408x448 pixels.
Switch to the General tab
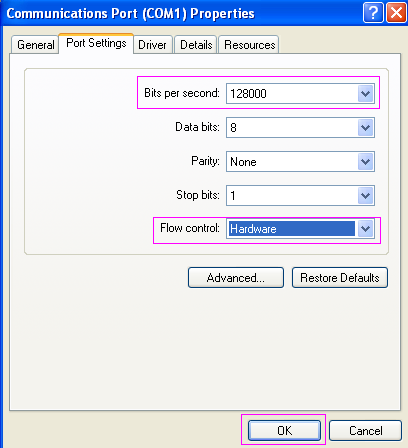[x=35, y=45]
